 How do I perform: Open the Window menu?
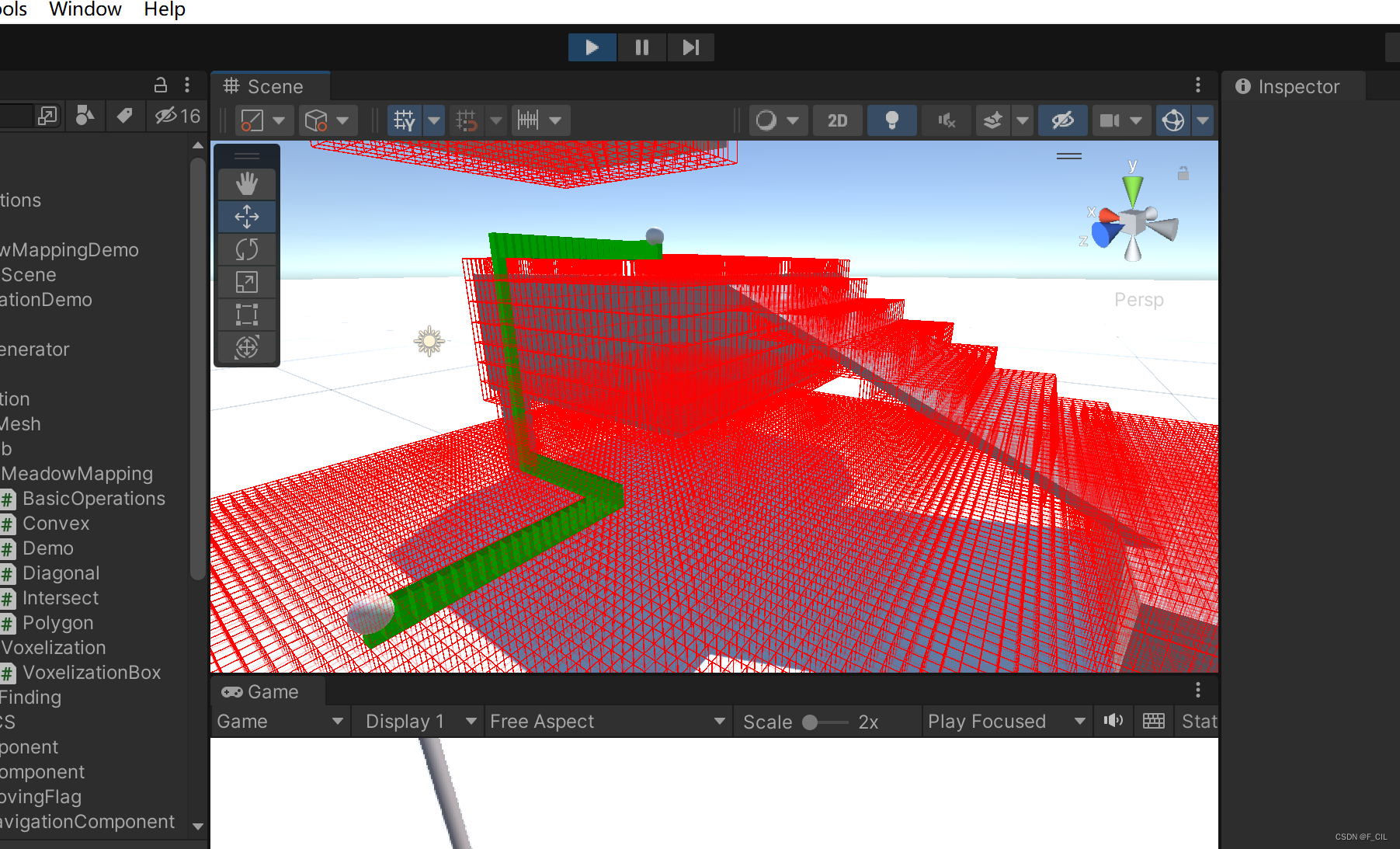pos(85,10)
